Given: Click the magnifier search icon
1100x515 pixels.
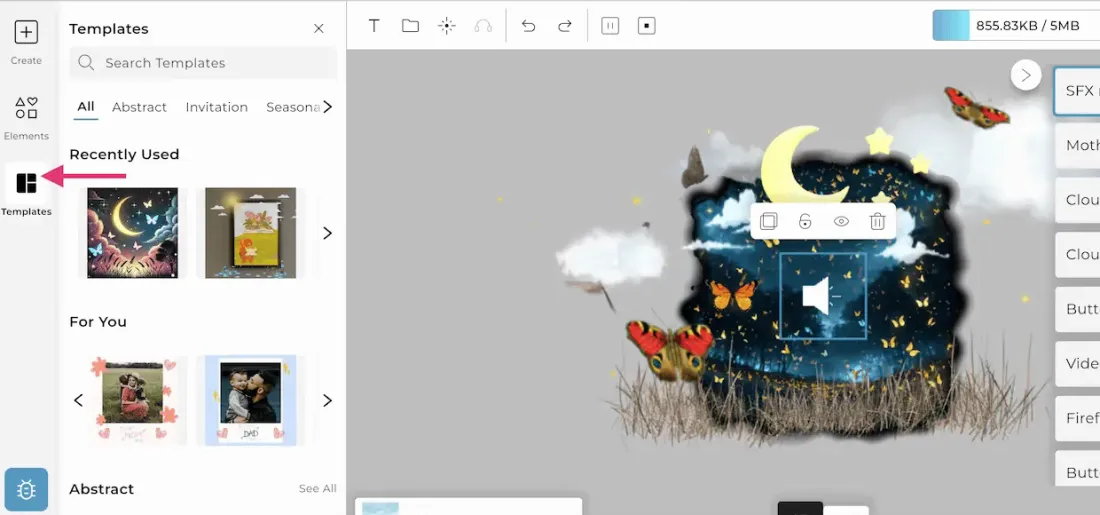Looking at the screenshot, I should 86,62.
